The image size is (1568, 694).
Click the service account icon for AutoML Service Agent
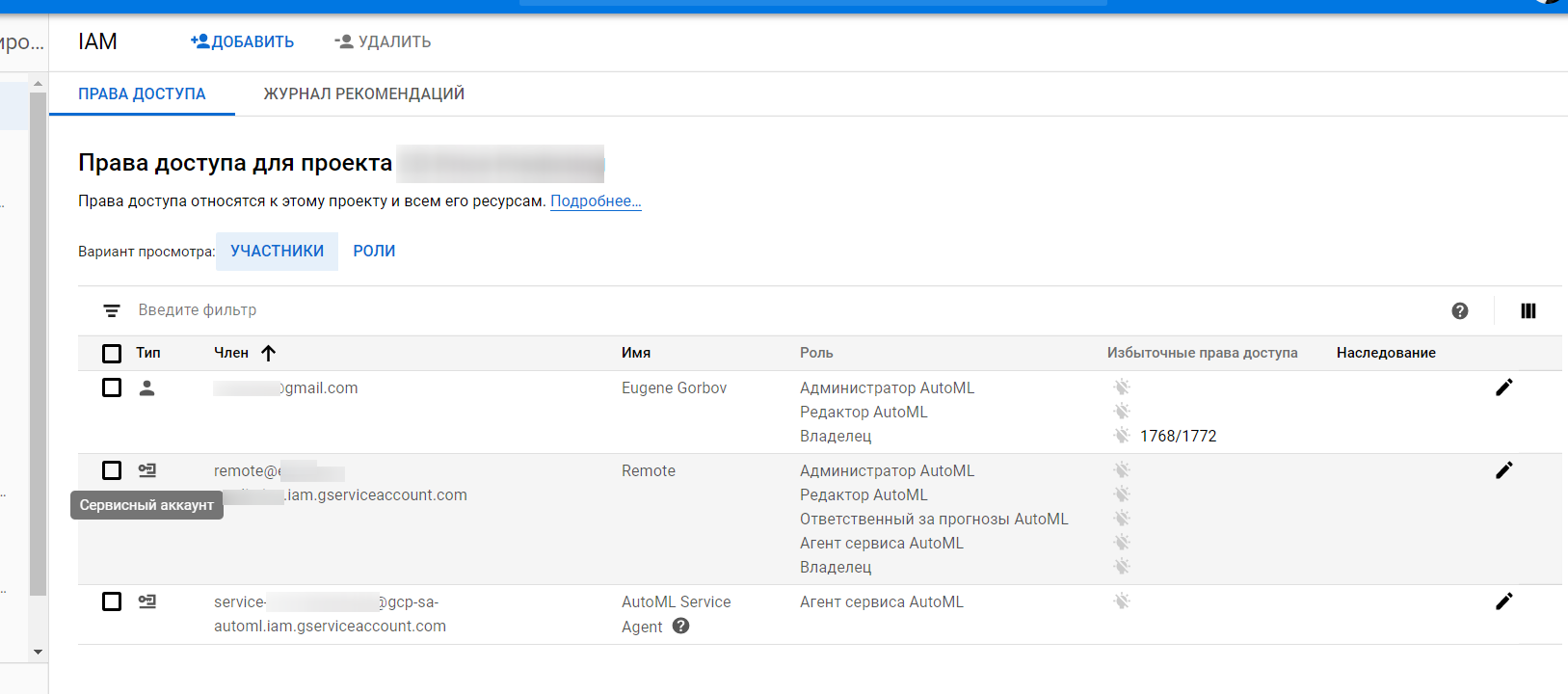146,601
